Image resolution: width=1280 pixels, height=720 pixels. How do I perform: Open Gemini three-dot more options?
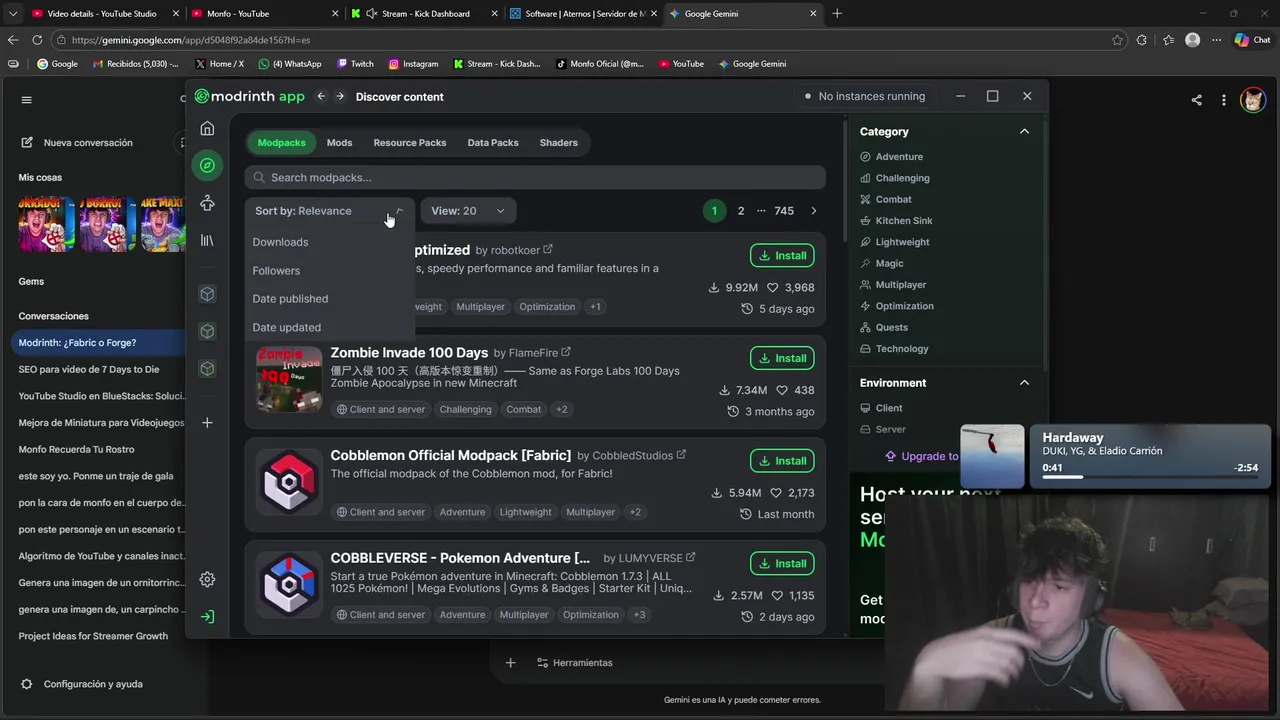(x=1223, y=100)
